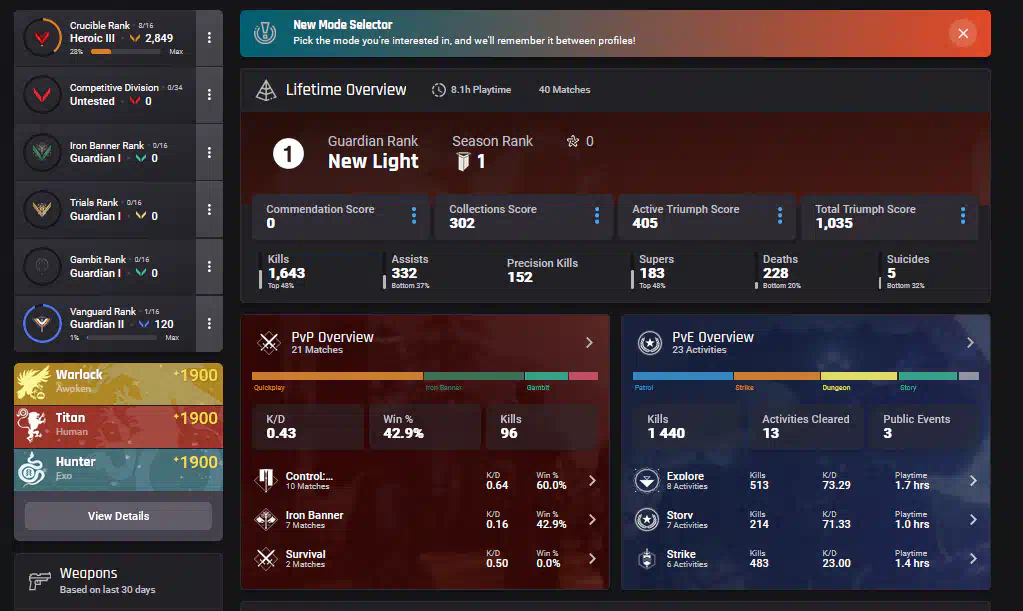Open the Weapons section heading
The image size is (1023, 611).
(89, 573)
